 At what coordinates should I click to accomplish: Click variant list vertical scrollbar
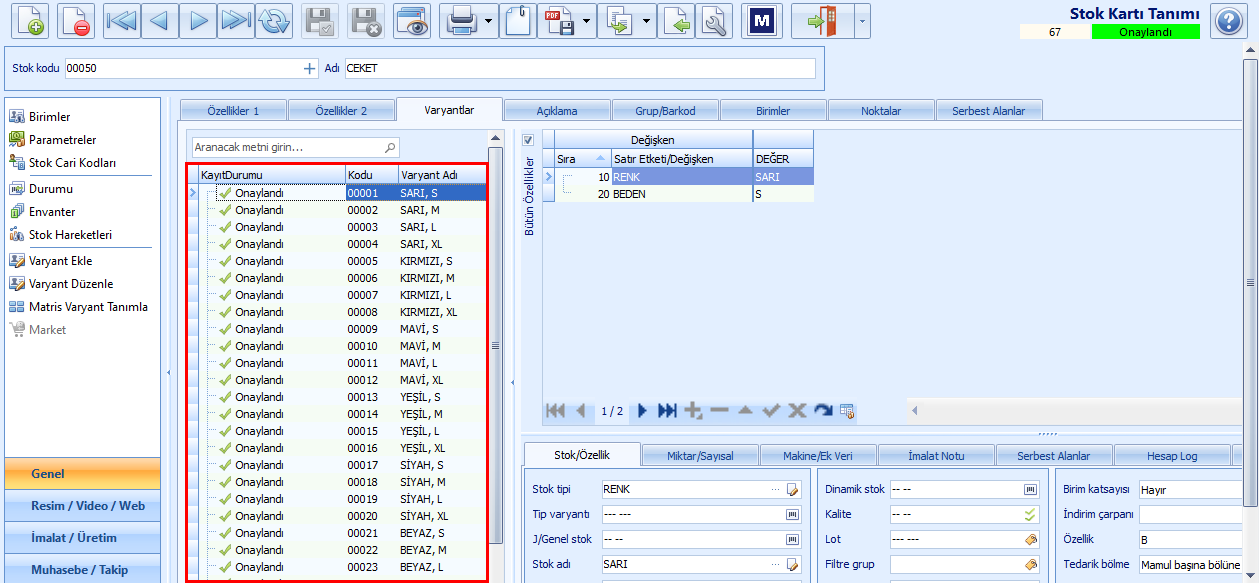(x=495, y=346)
